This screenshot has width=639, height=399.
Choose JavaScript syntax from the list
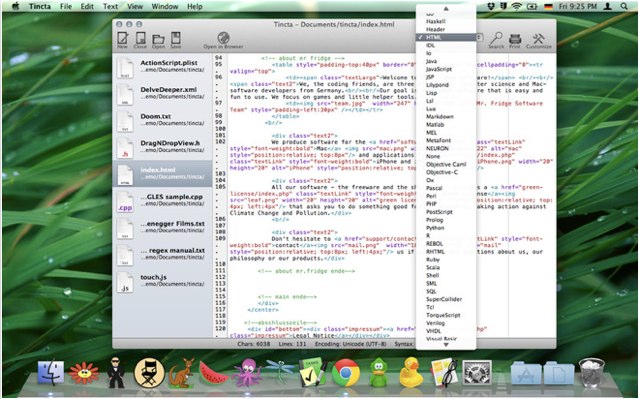point(446,69)
